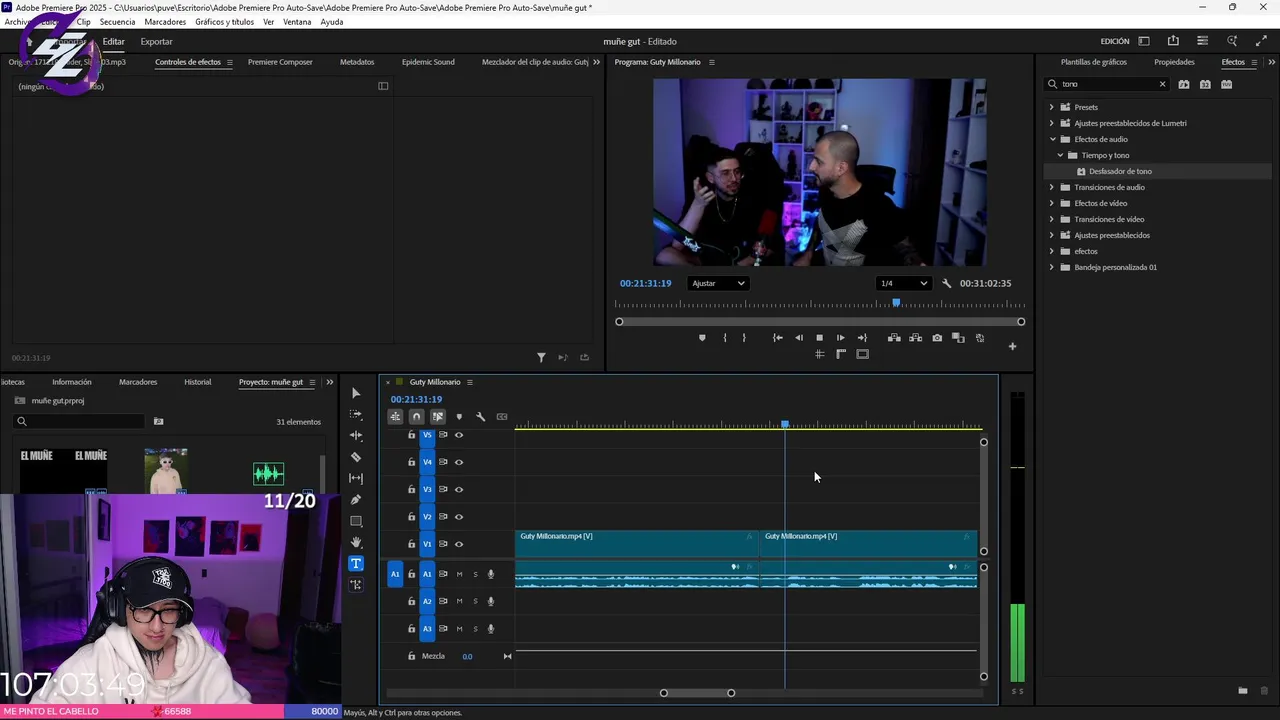This screenshot has height=720, width=1280.
Task: Stop playback in Program monitor
Action: [x=819, y=338]
